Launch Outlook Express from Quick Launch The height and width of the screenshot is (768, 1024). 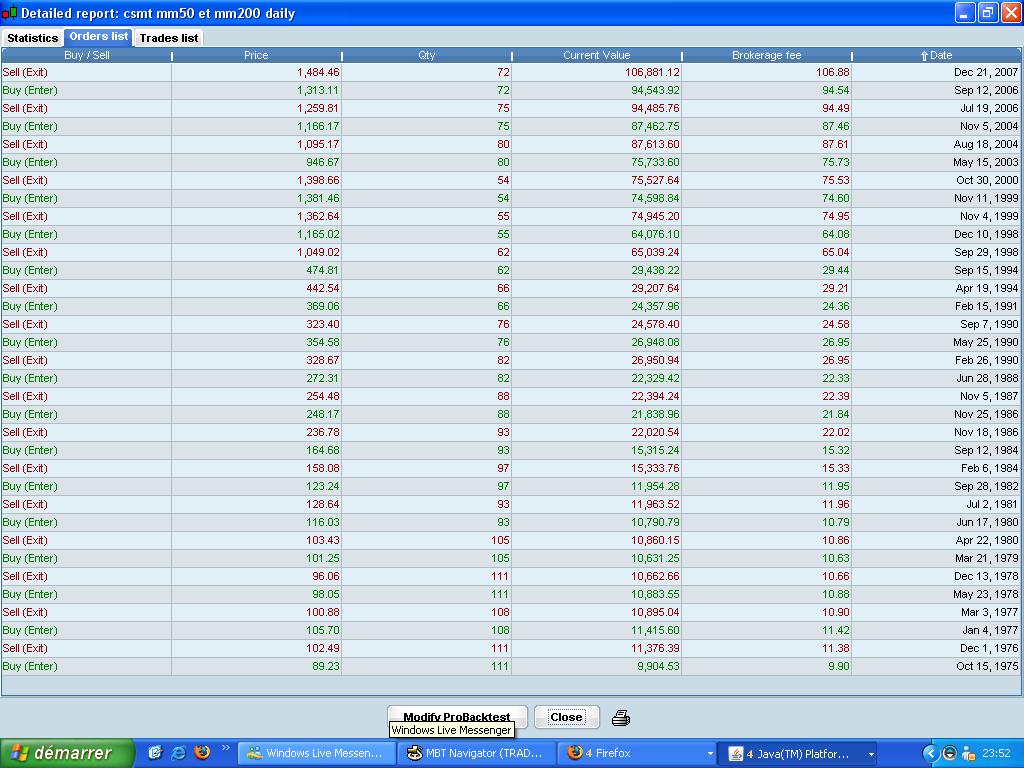pyautogui.click(x=156, y=753)
